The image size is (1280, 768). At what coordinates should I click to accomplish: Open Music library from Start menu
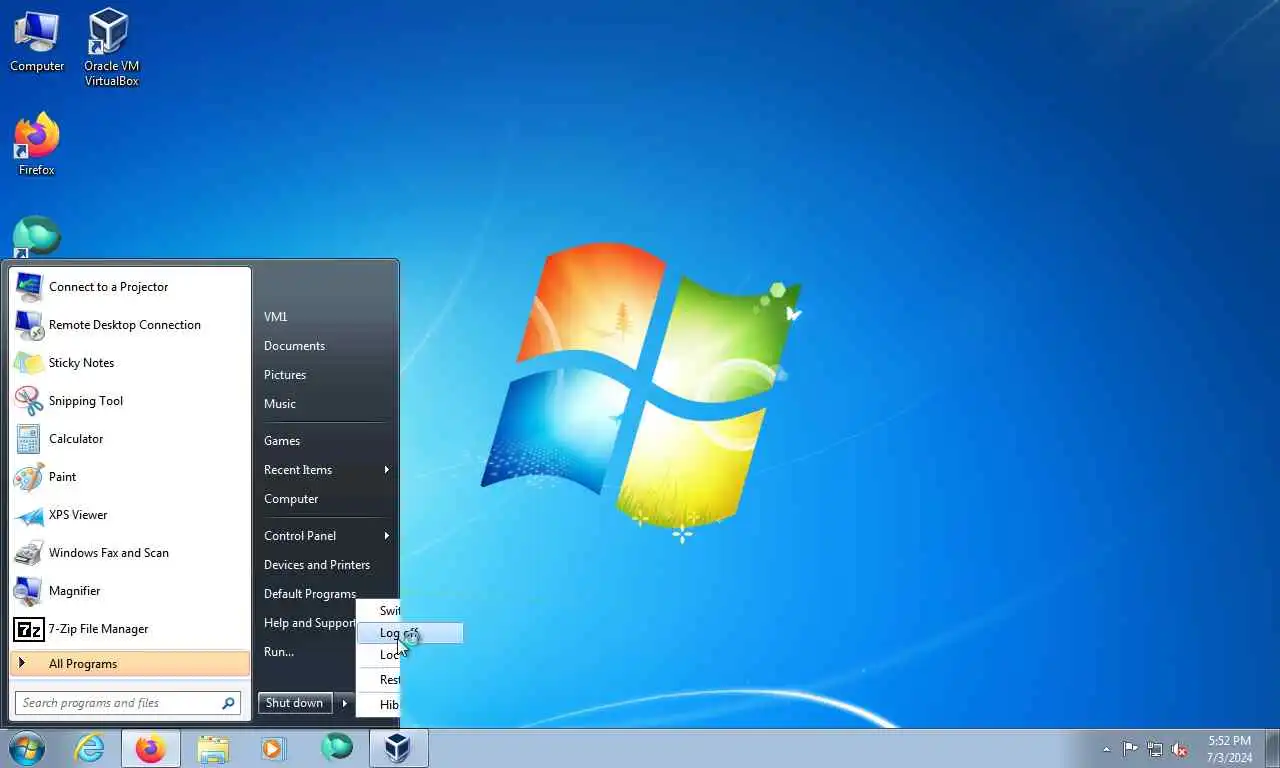coord(325,404)
